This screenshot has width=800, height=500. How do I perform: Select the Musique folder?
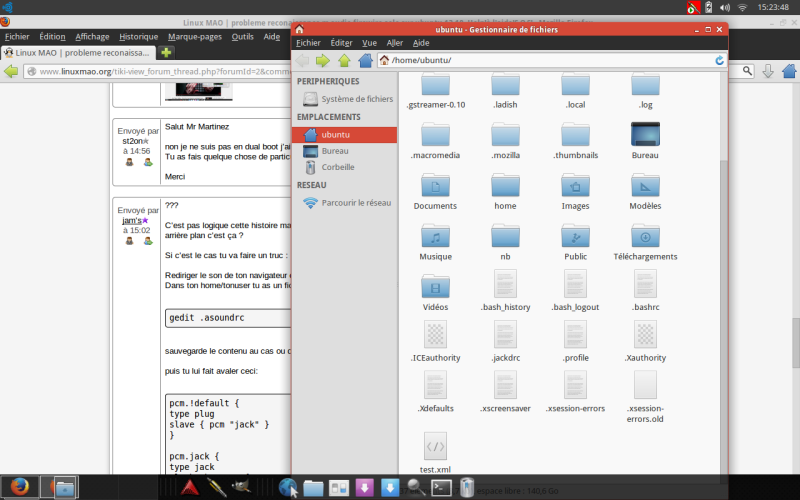coord(435,242)
